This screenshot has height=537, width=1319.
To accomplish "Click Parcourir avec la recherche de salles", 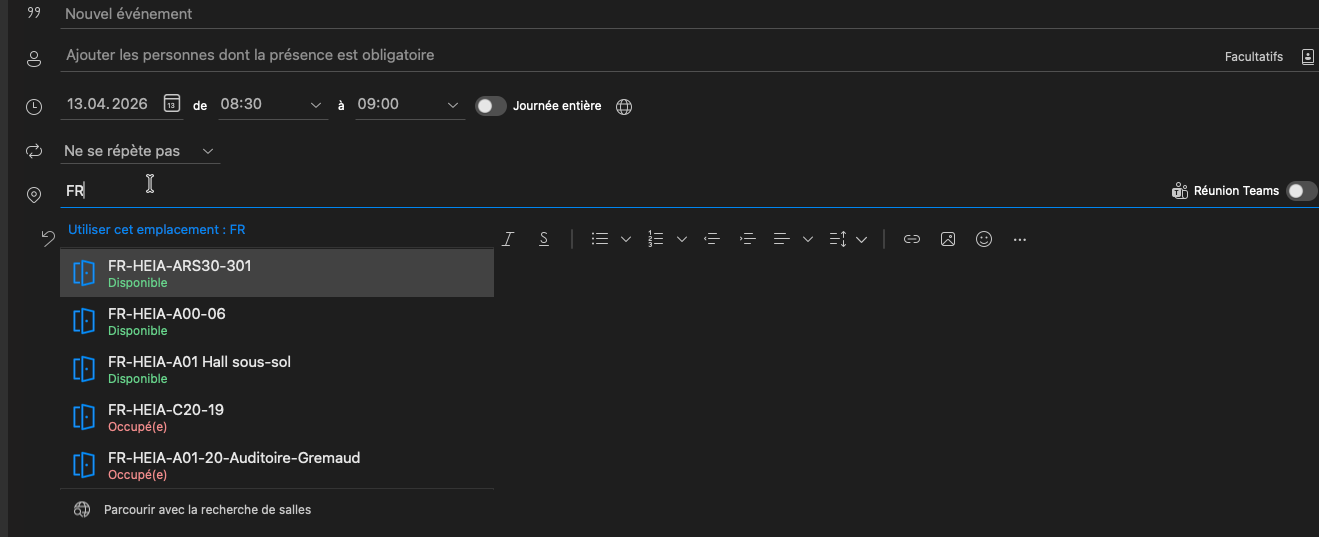I will [x=207, y=510].
